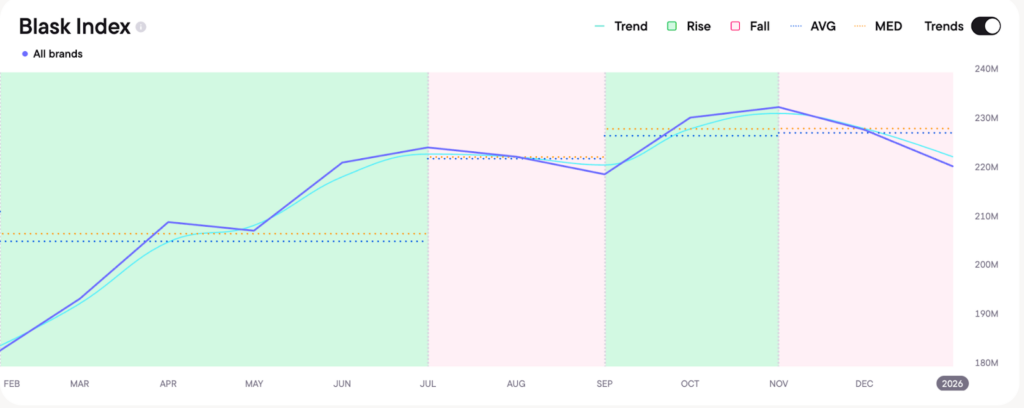Click the green Rise legend swatch

pyautogui.click(x=673, y=26)
